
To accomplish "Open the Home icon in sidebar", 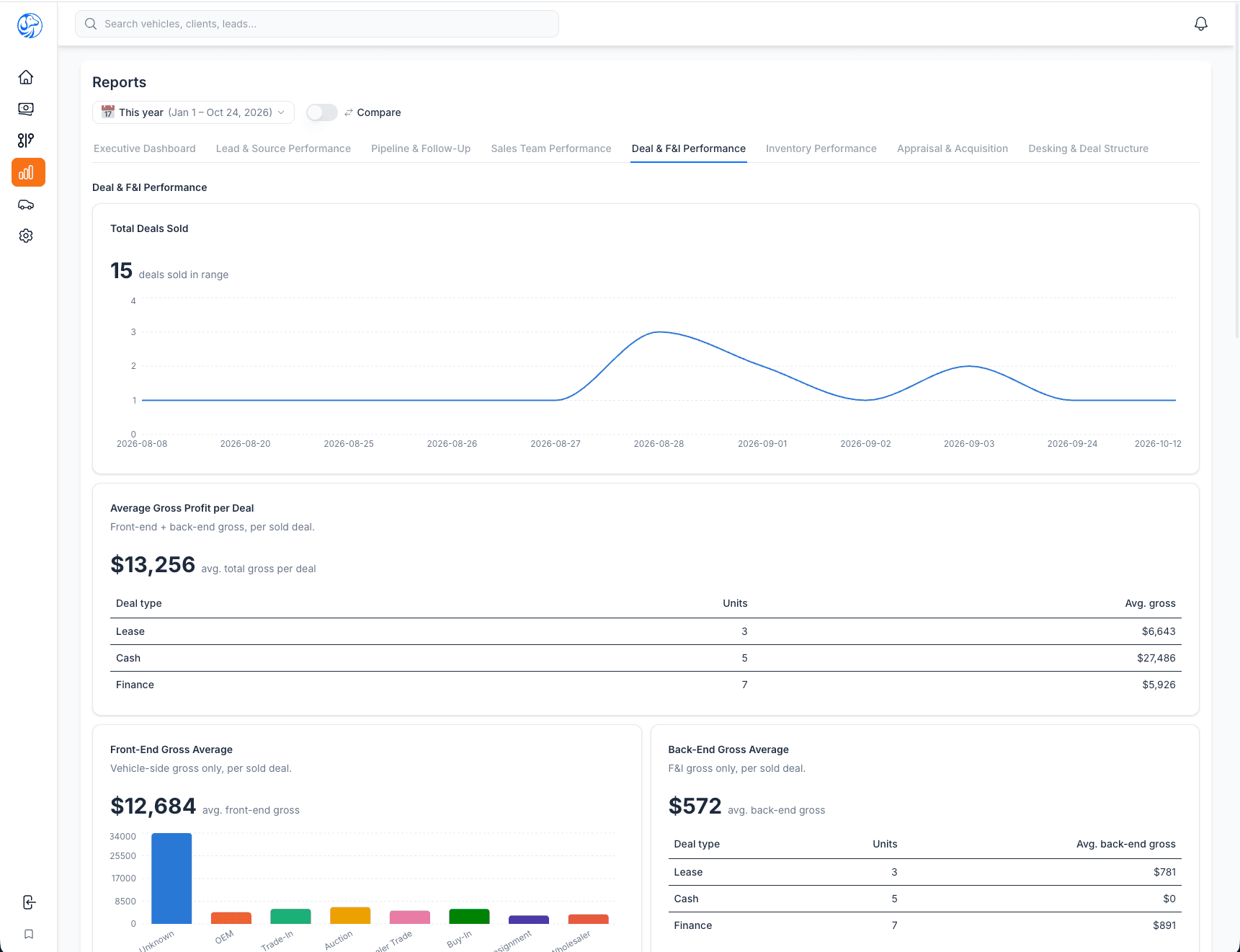I will (26, 77).
